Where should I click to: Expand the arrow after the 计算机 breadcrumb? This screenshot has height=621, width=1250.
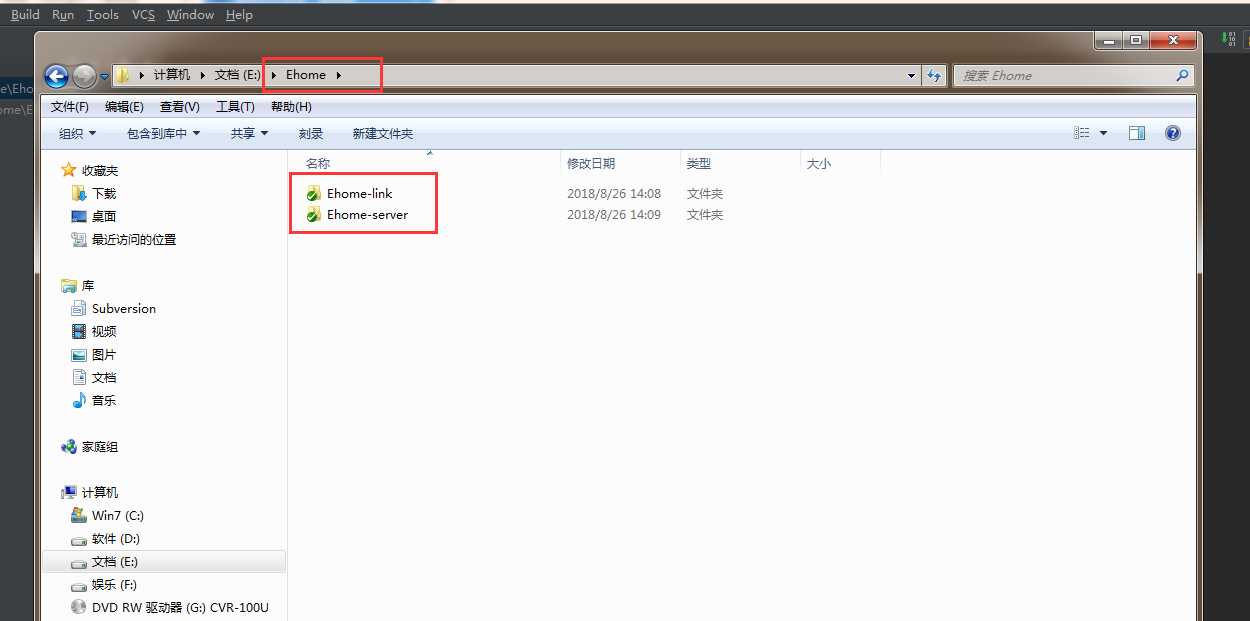(x=202, y=75)
